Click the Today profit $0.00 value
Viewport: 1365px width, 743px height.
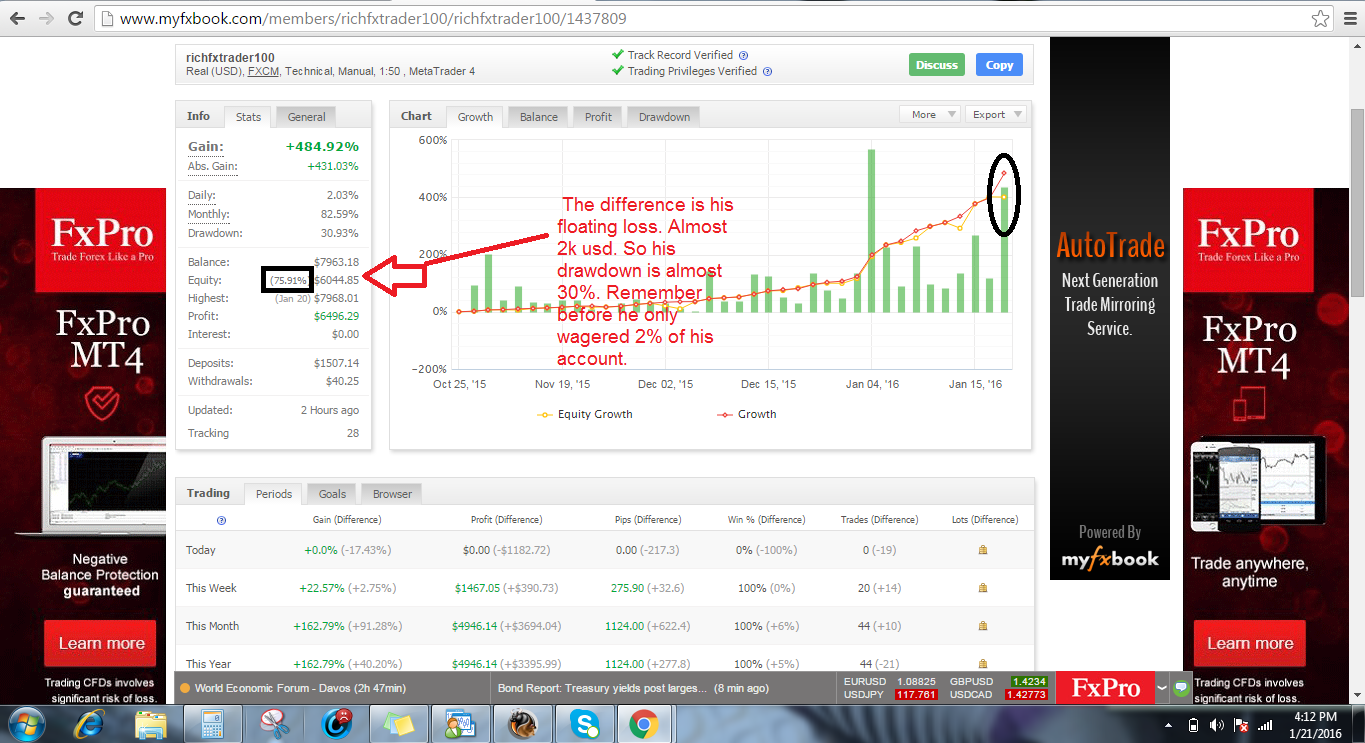coord(477,550)
